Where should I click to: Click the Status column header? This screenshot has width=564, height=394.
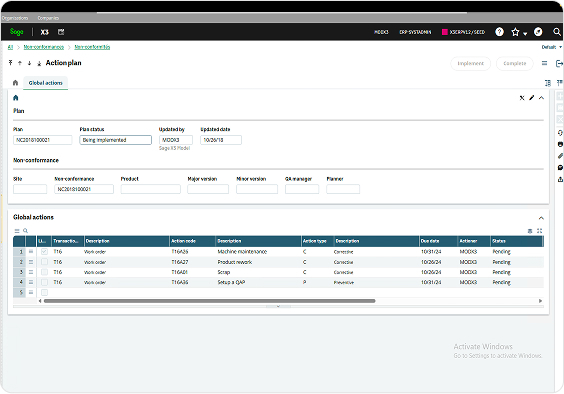517,241
